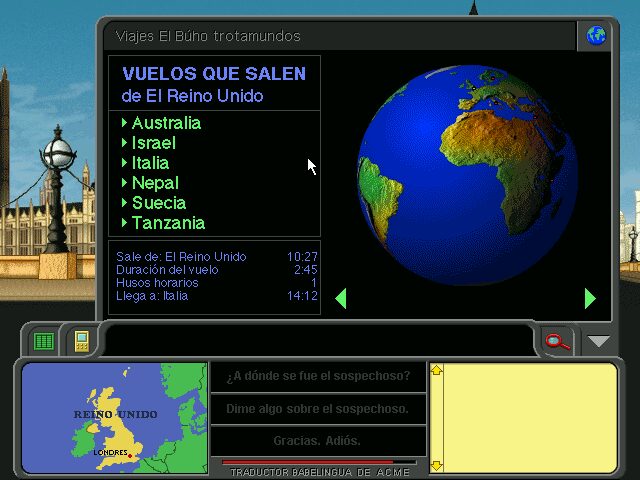Click the departure time 10:27
Screen dimensions: 640x480
[x=302, y=257]
